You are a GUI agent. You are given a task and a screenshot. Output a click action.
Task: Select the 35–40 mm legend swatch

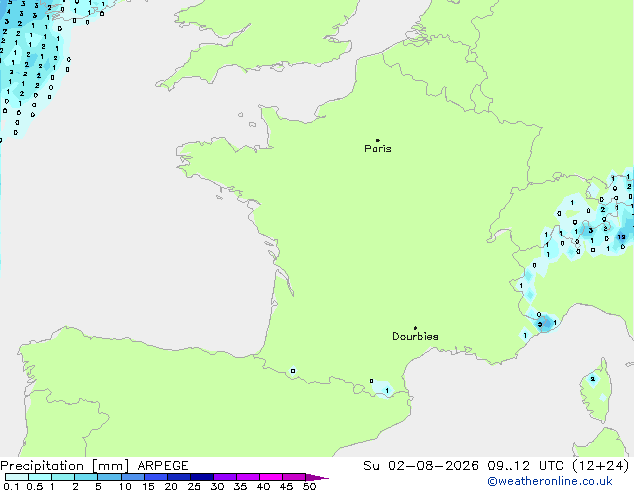247,477
